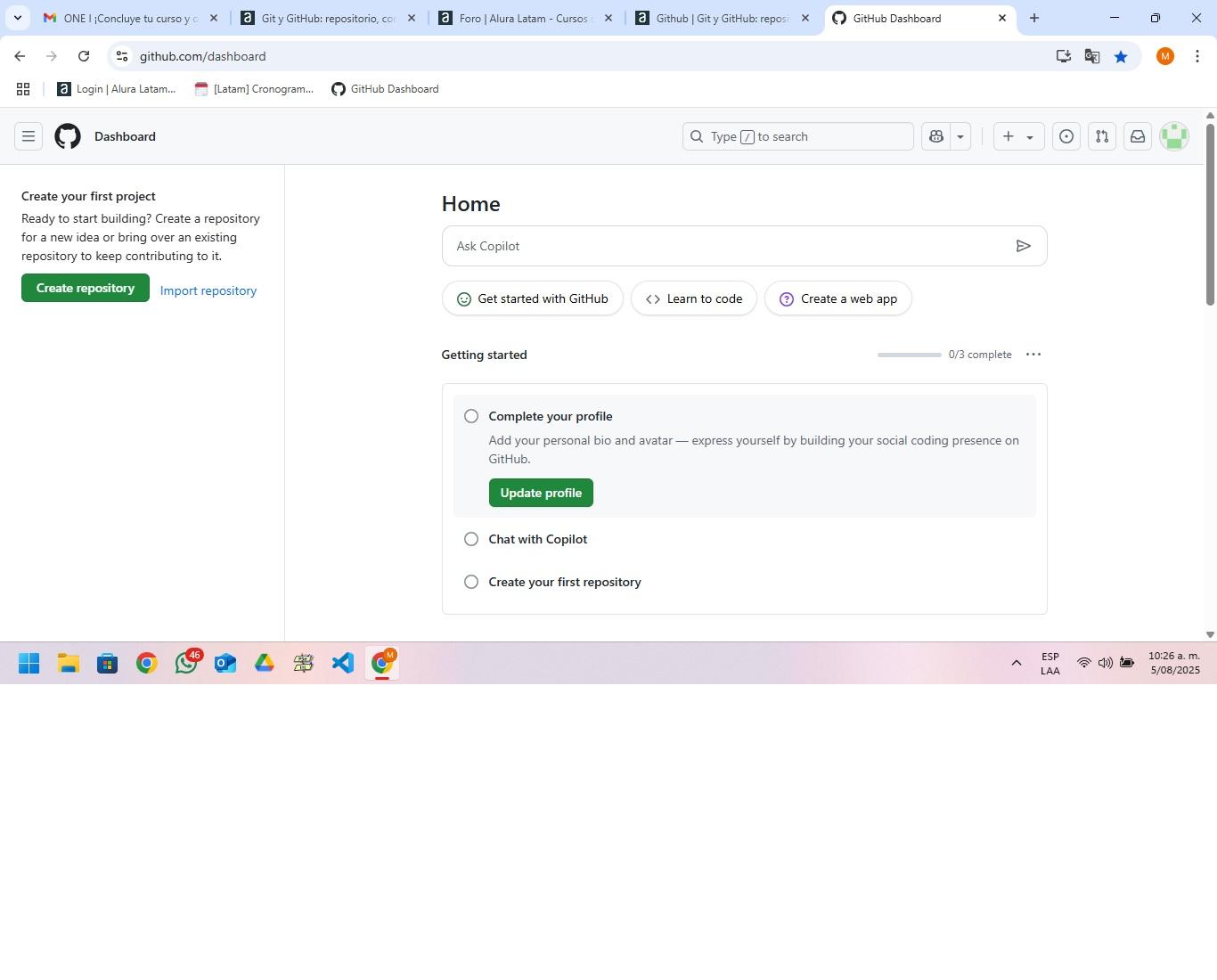
Task: Open the Copilot chat icon in header
Action: pos(936,136)
